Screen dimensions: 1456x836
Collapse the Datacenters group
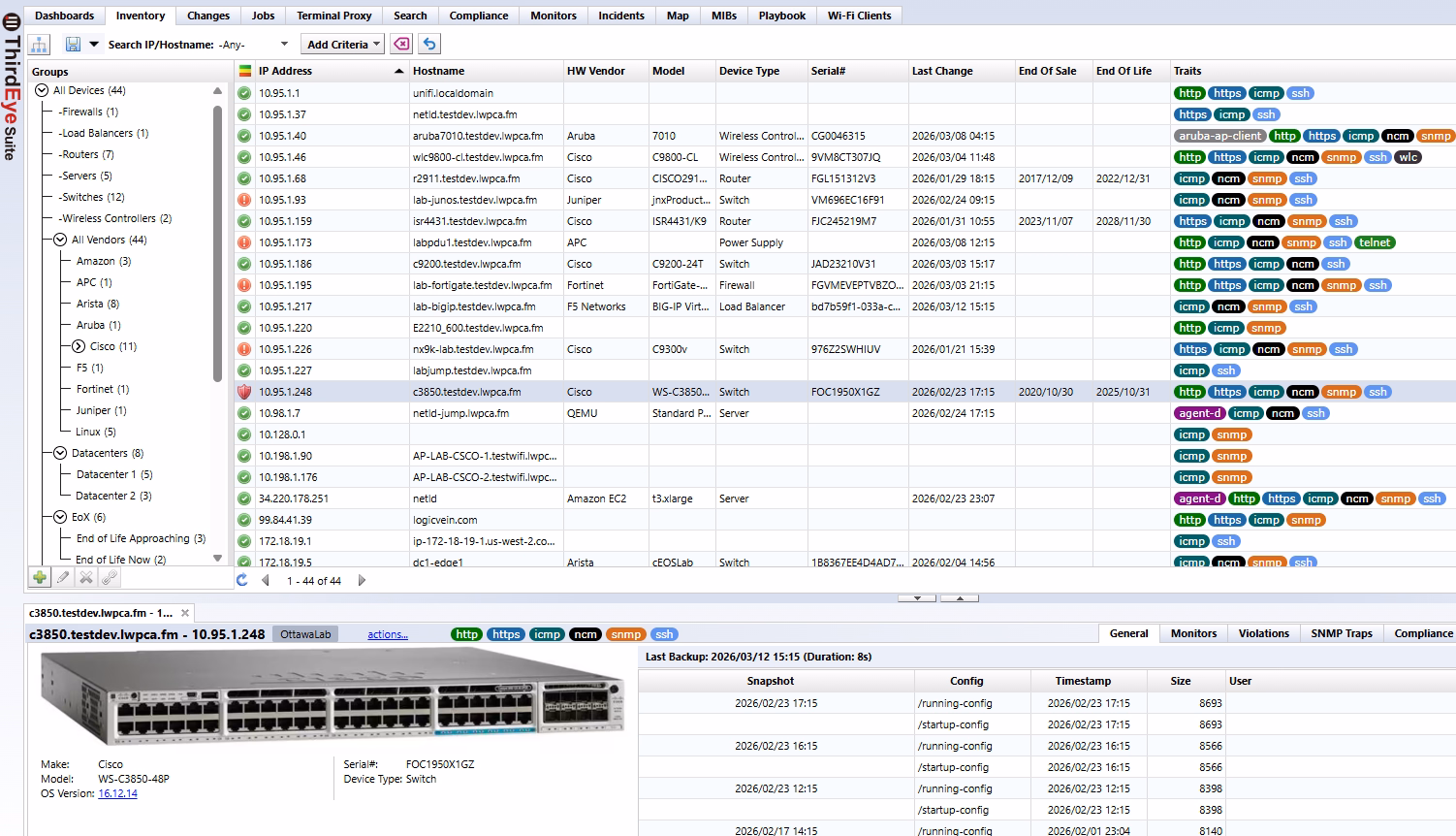pyautogui.click(x=59, y=452)
